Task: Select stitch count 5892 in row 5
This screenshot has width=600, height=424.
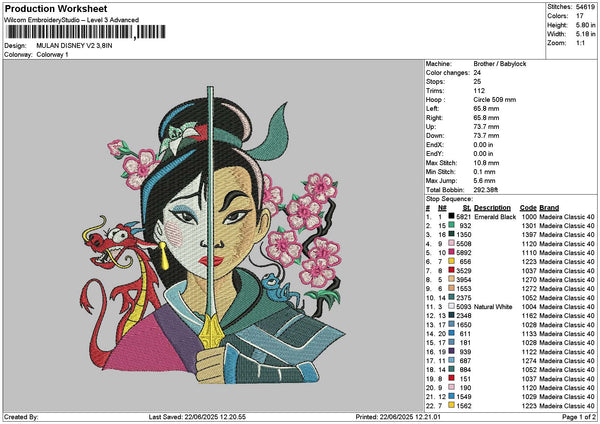Action: coord(464,253)
